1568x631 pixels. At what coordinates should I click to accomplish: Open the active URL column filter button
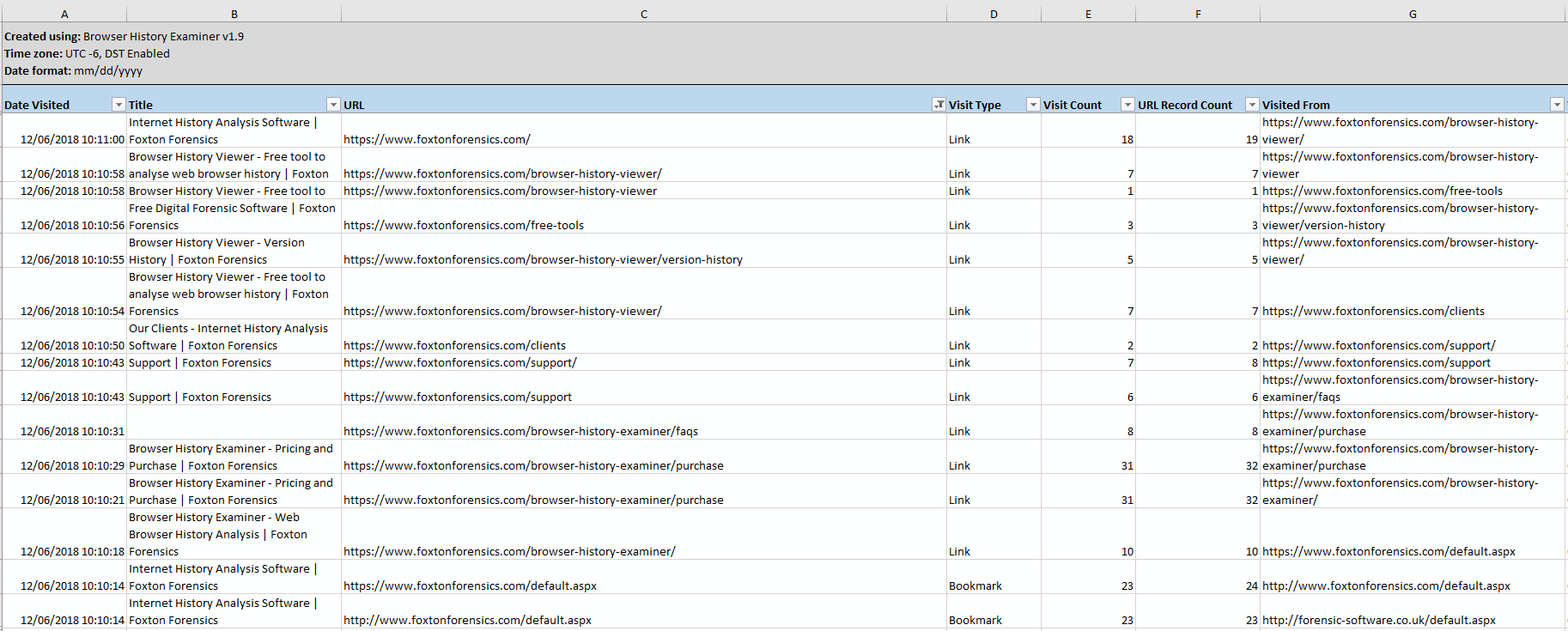pyautogui.click(x=939, y=105)
